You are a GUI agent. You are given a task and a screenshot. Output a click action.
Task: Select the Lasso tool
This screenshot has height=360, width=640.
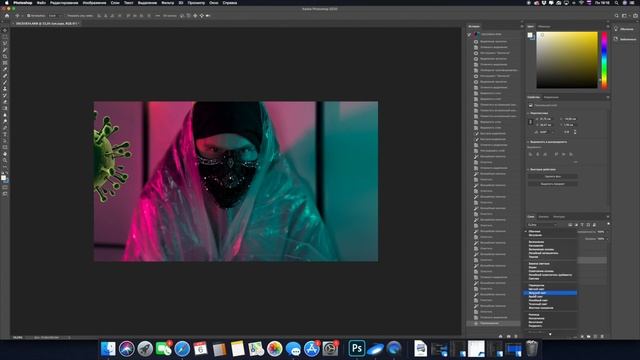click(x=5, y=43)
